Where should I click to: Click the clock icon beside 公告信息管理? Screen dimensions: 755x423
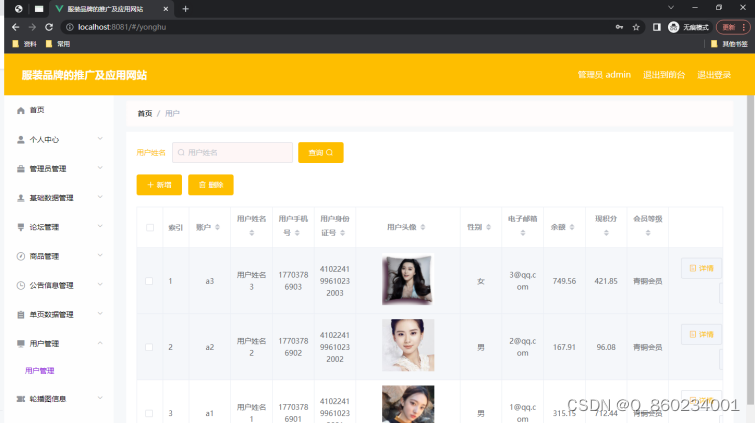coord(21,285)
